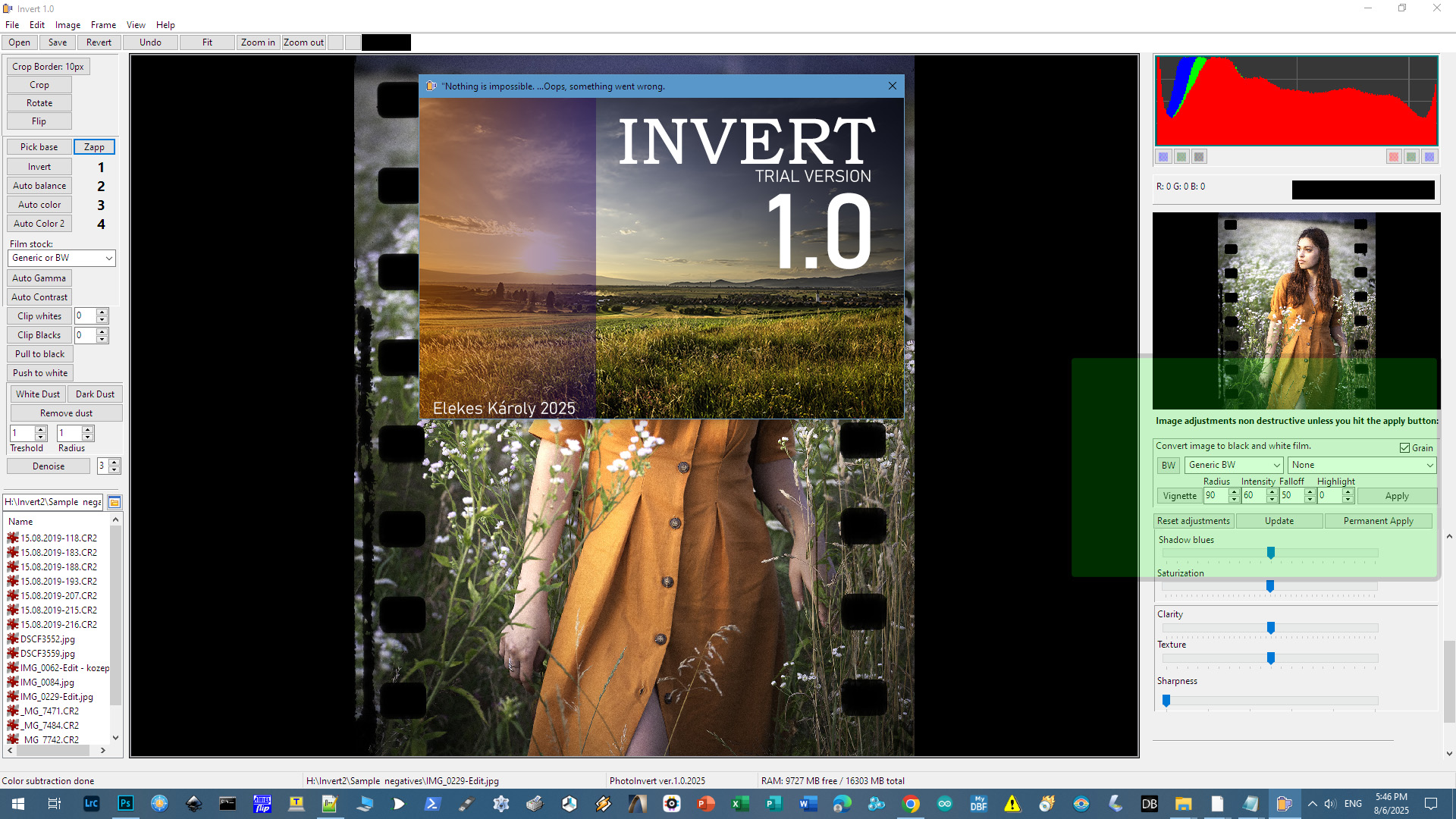Increase the Vignette Radius value
The height and width of the screenshot is (819, 1456).
1234,492
